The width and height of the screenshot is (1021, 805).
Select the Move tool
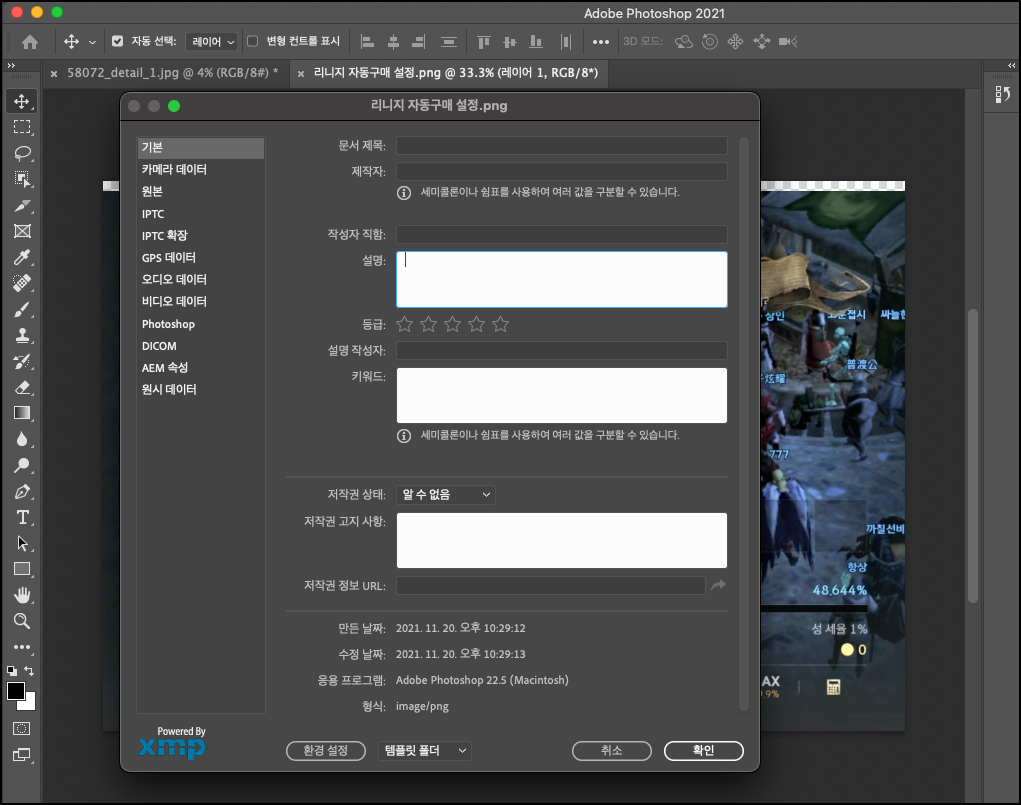point(22,102)
